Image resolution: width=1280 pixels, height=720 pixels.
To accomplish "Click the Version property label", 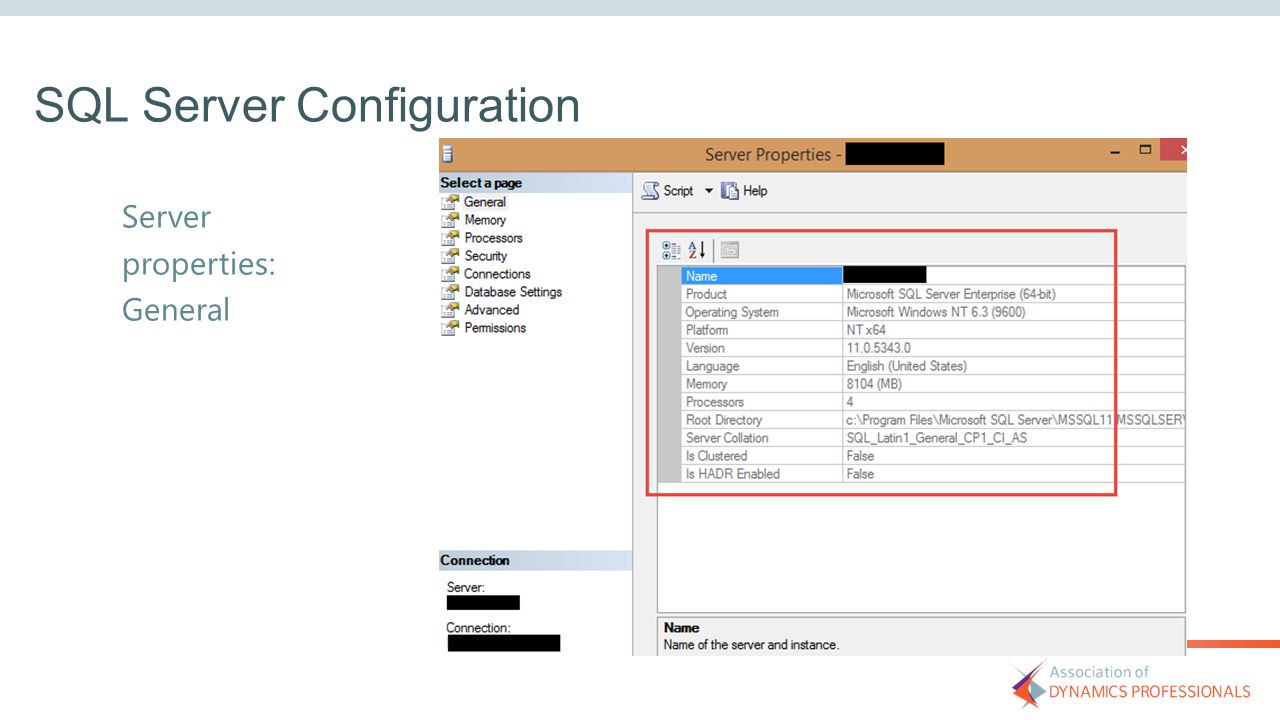I will pyautogui.click(x=705, y=348).
